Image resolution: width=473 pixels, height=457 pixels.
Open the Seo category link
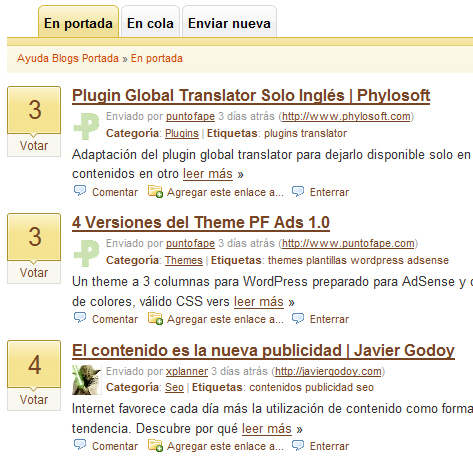point(174,387)
